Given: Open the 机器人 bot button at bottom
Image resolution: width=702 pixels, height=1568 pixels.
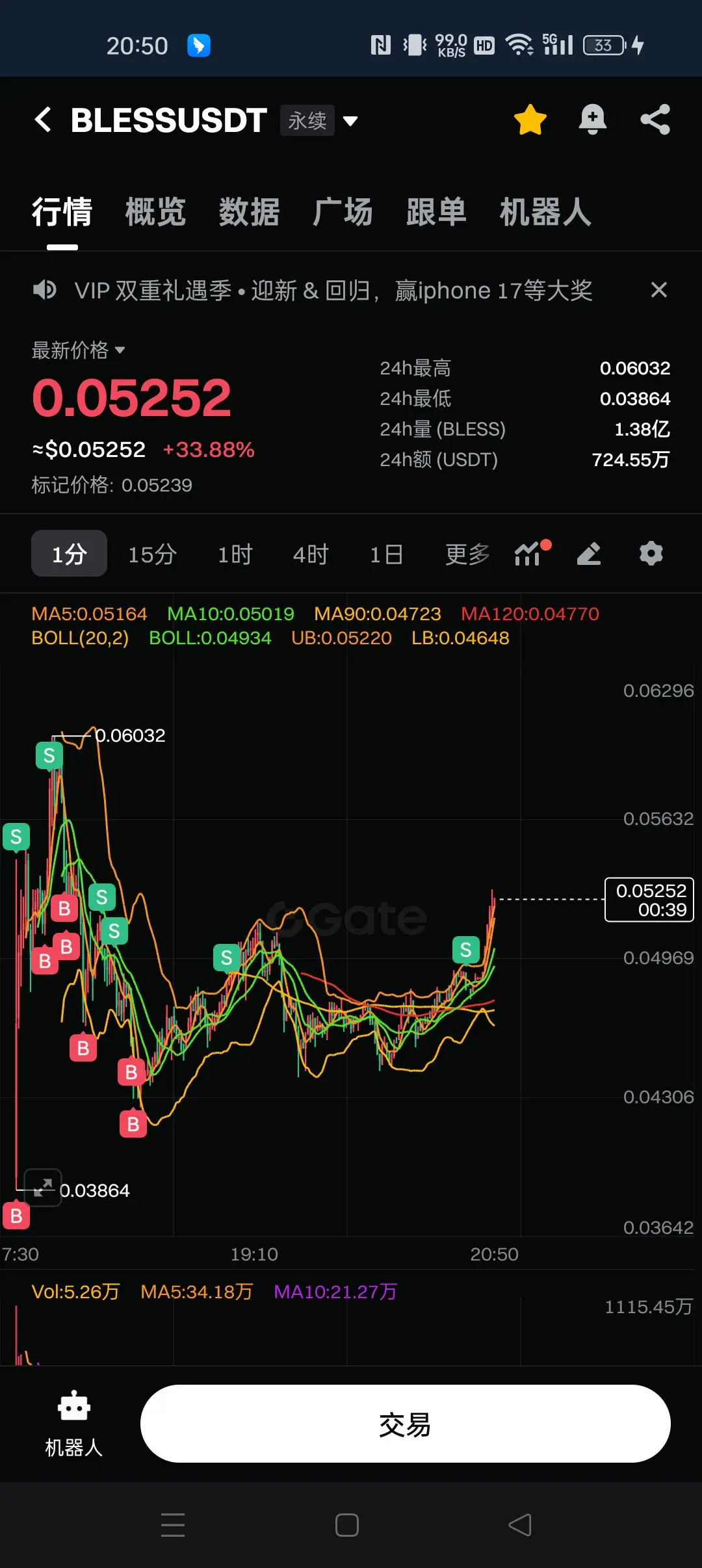Looking at the screenshot, I should pyautogui.click(x=73, y=1424).
